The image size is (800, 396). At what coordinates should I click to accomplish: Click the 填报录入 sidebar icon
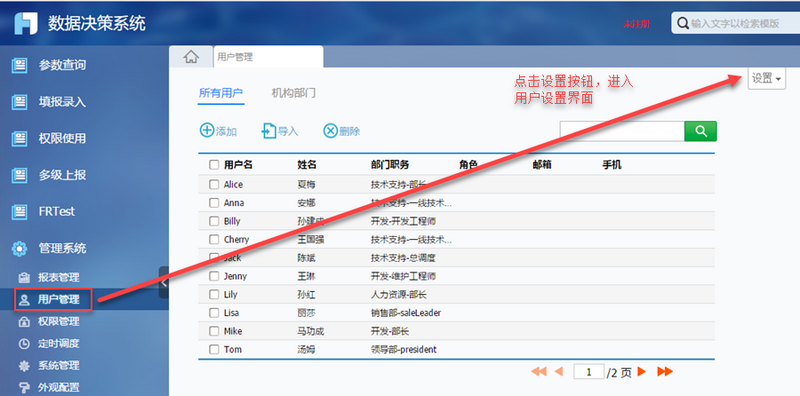coord(19,102)
